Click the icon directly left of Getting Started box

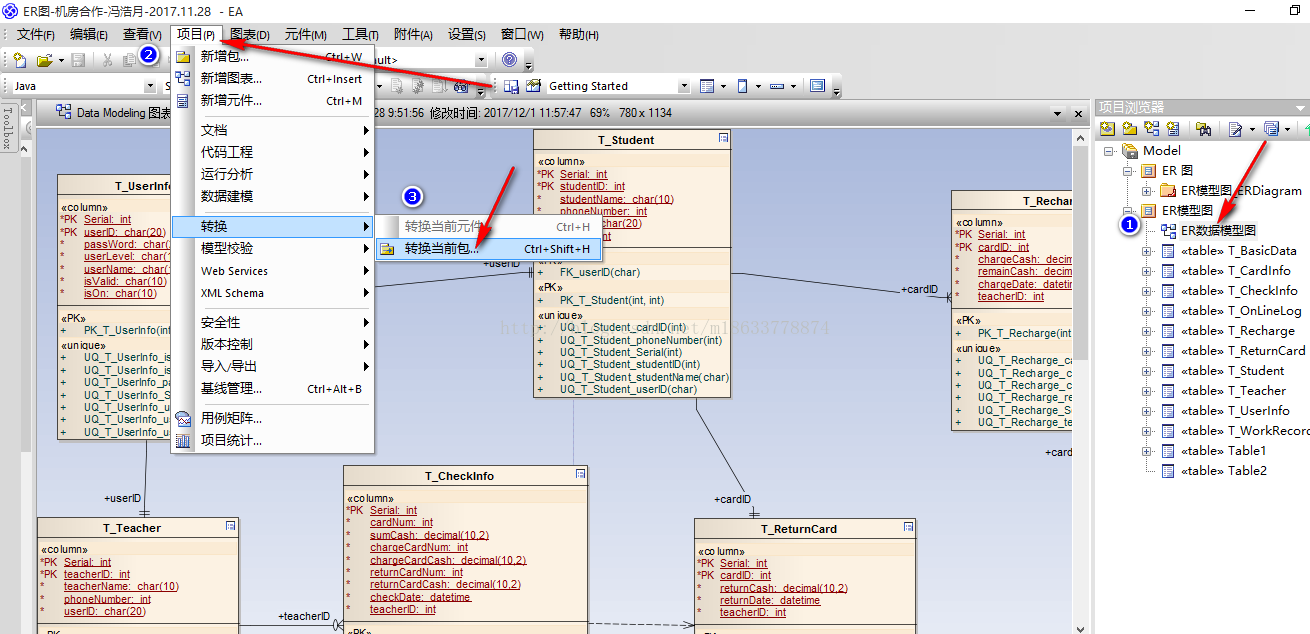(x=534, y=86)
